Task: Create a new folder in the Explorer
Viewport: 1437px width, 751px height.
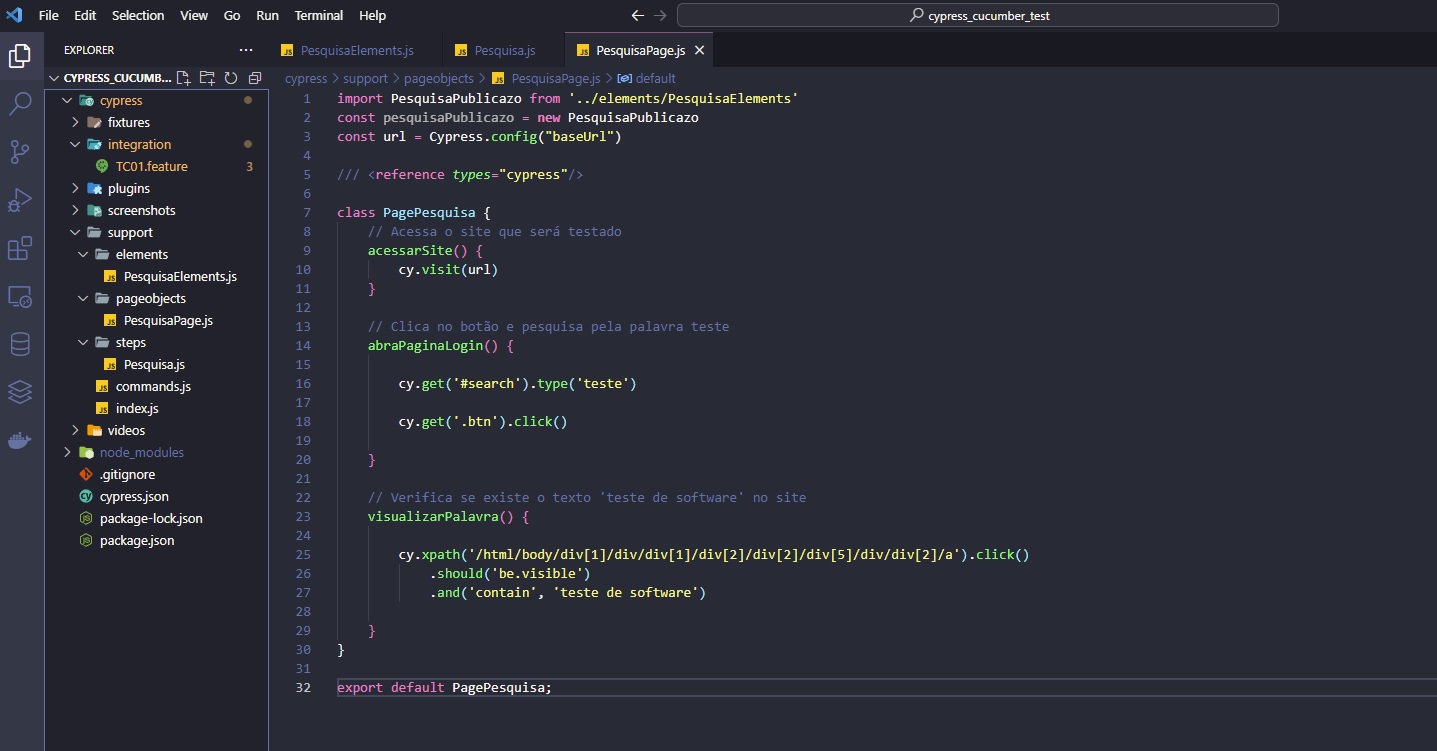Action: point(207,77)
